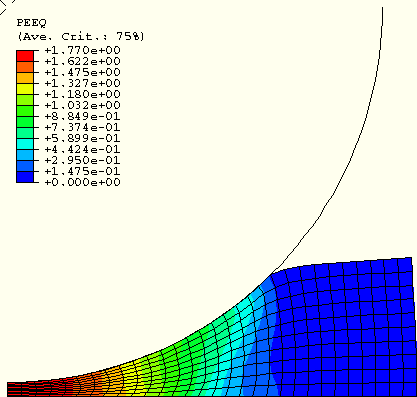Click the triad icon in top-left corner
The width and height of the screenshot is (417, 397).
click(x=5, y=5)
